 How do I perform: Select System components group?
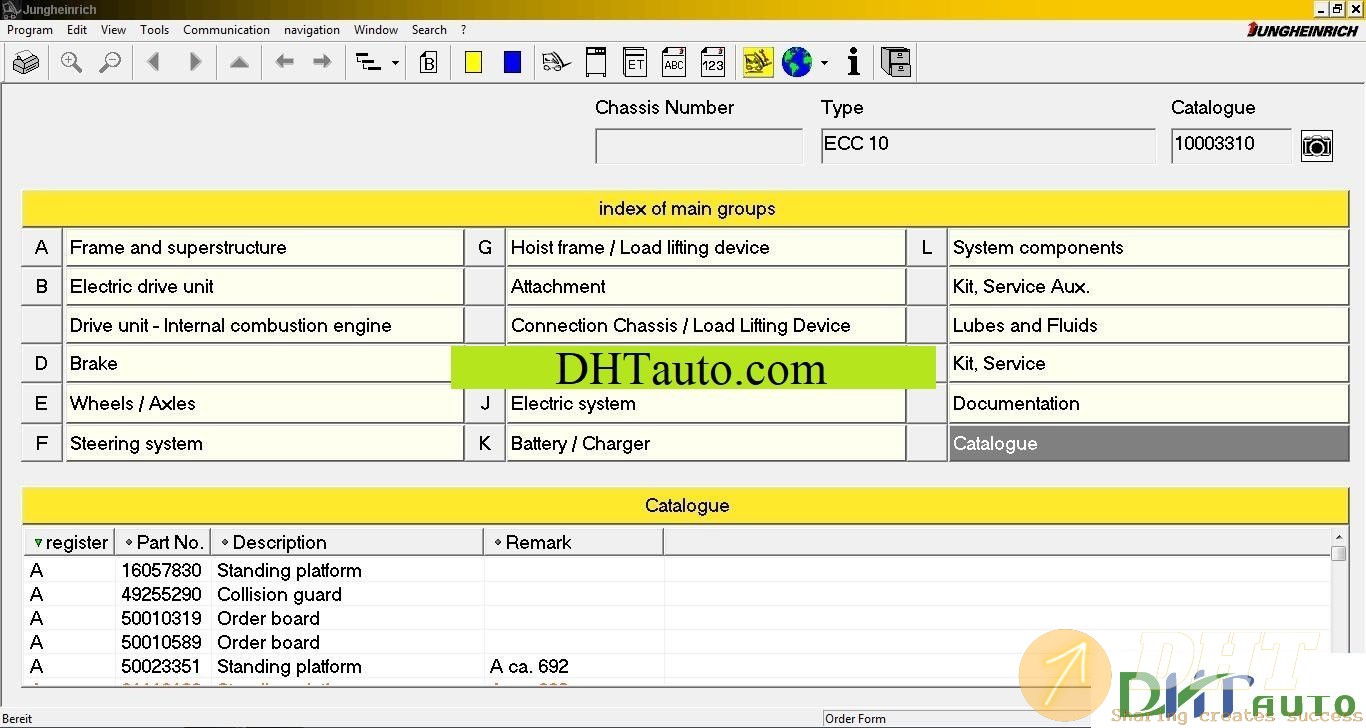1149,248
